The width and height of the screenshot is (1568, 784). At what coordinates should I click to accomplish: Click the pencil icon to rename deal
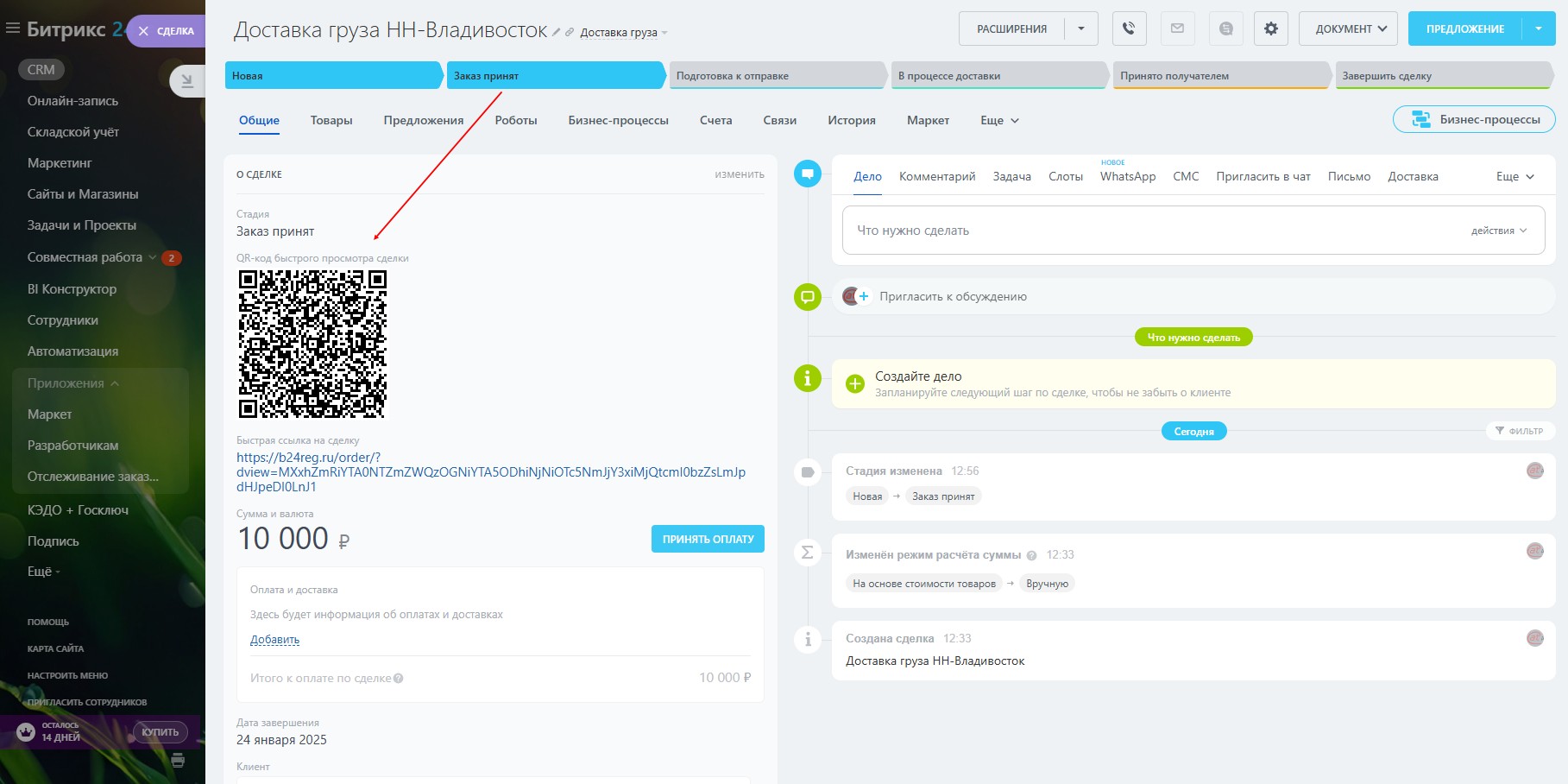[x=557, y=32]
